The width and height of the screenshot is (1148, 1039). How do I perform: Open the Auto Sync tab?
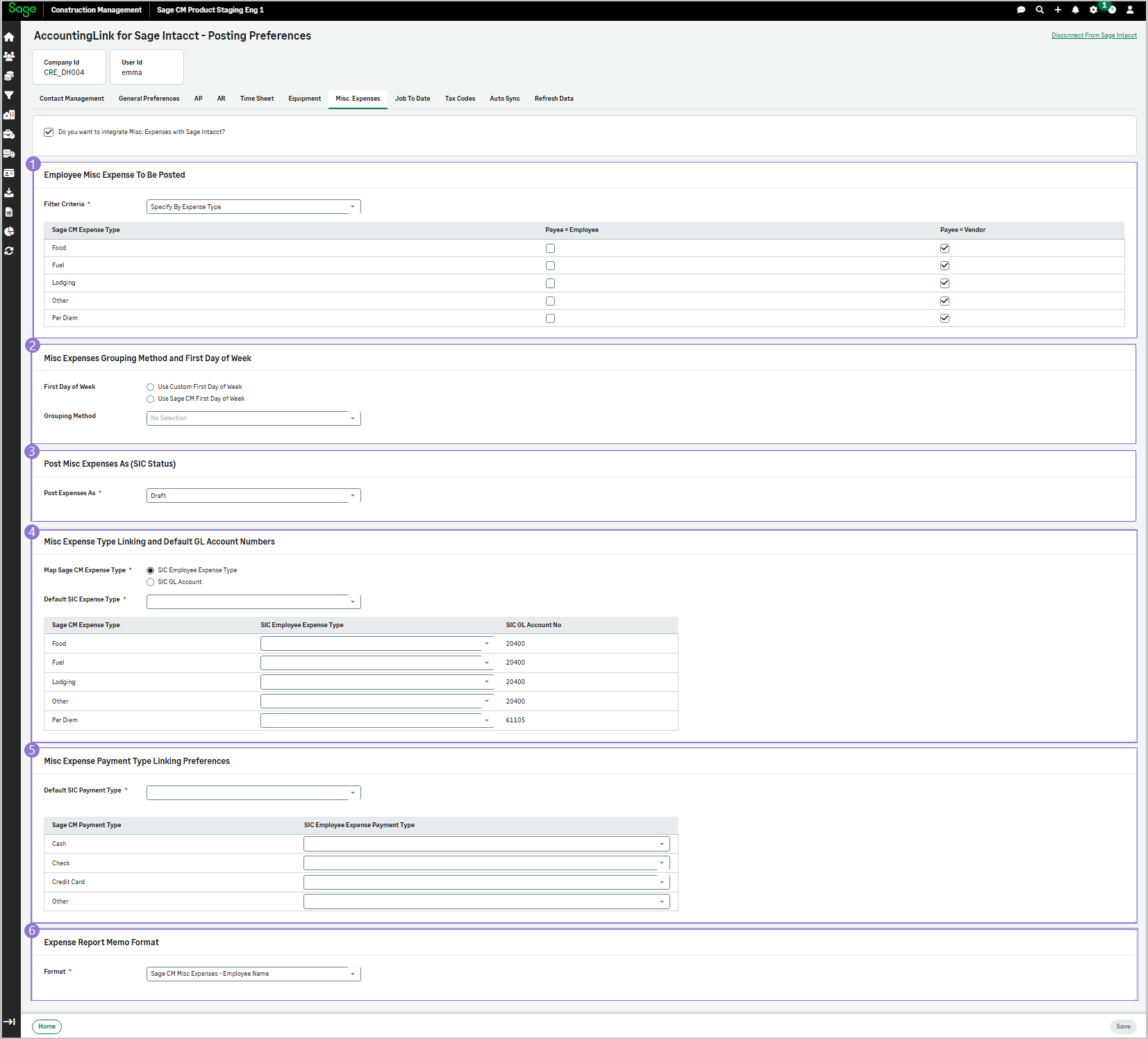coord(505,98)
